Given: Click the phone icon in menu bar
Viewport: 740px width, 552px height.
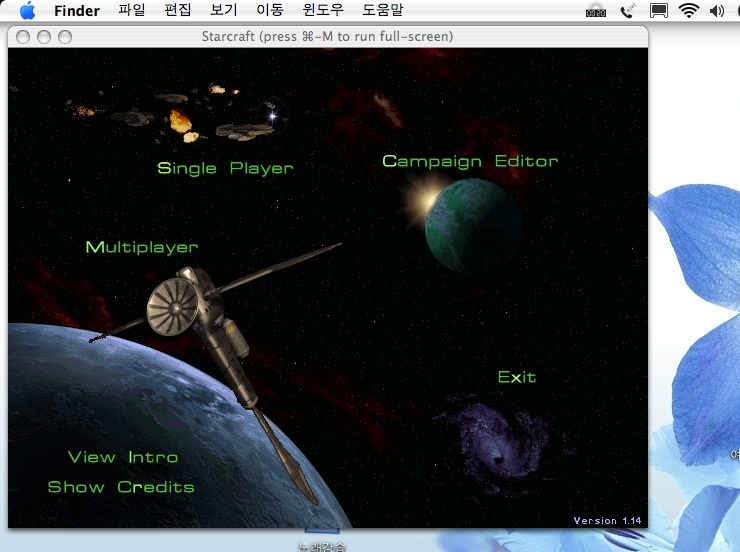Looking at the screenshot, I should [627, 10].
